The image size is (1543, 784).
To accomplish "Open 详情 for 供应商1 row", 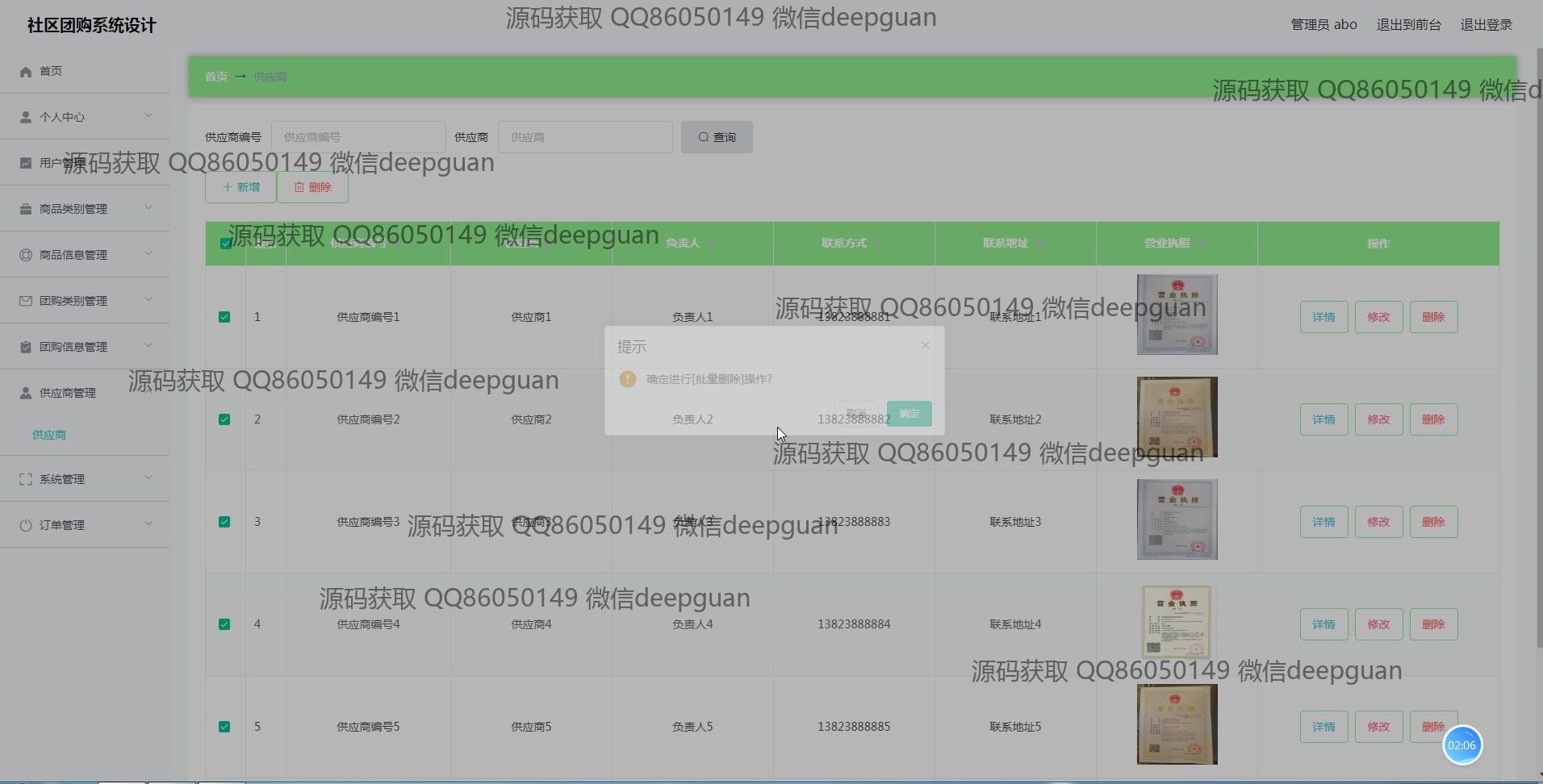I will pyautogui.click(x=1323, y=317).
